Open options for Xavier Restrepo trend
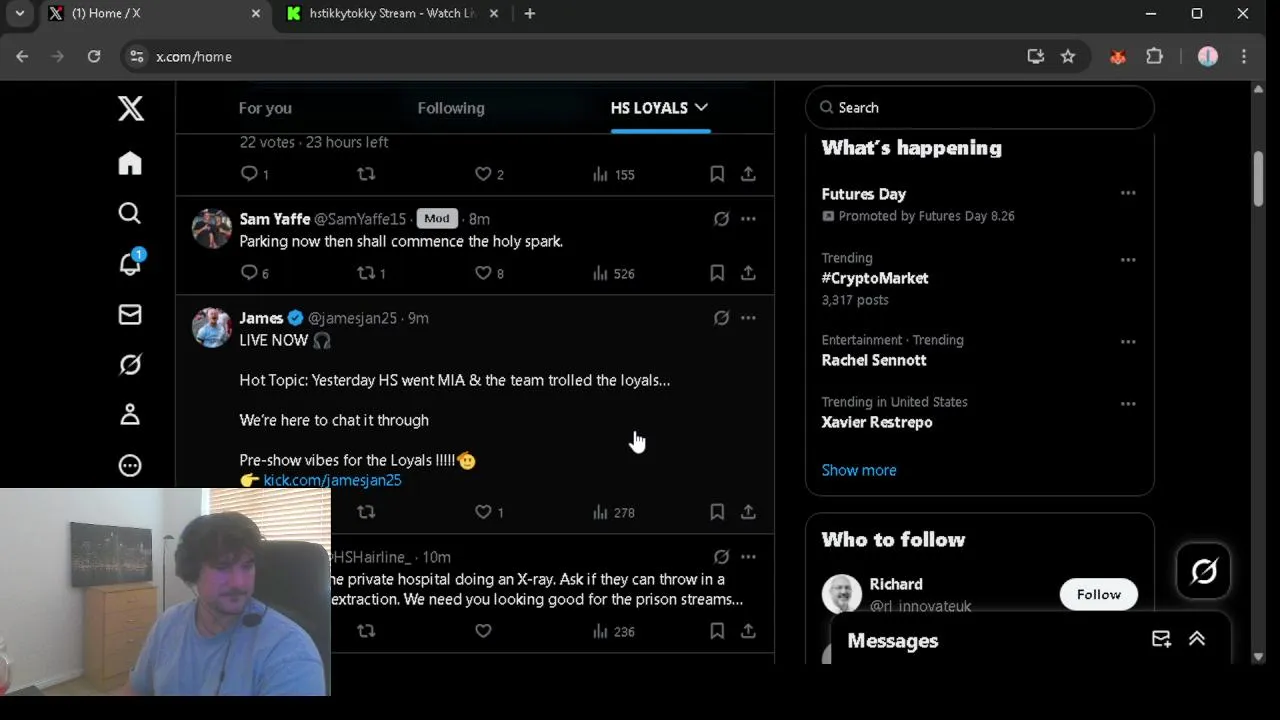Screen dimensions: 1280x720 [x=1128, y=404]
